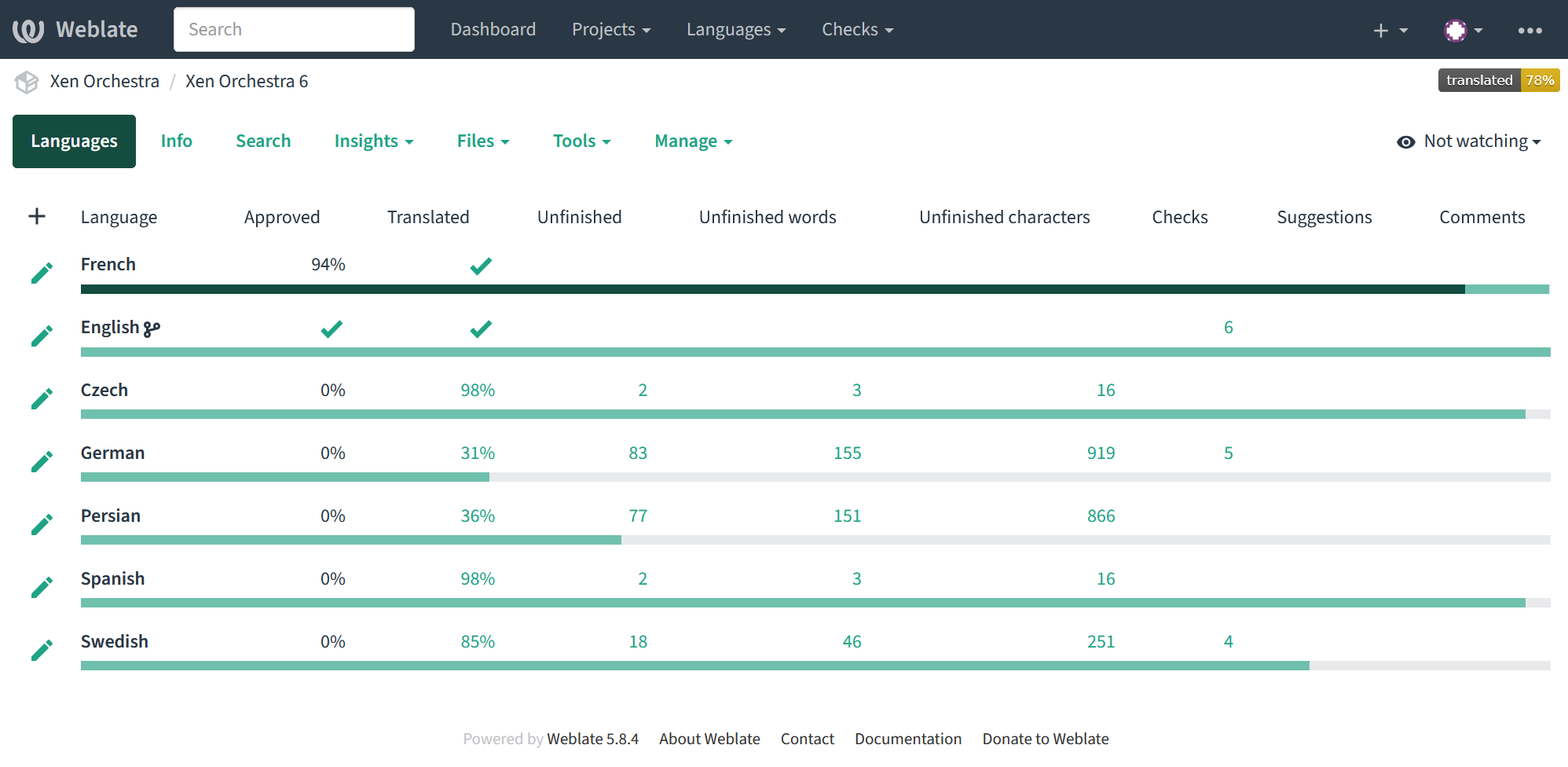Focus the Search input field

point(294,30)
